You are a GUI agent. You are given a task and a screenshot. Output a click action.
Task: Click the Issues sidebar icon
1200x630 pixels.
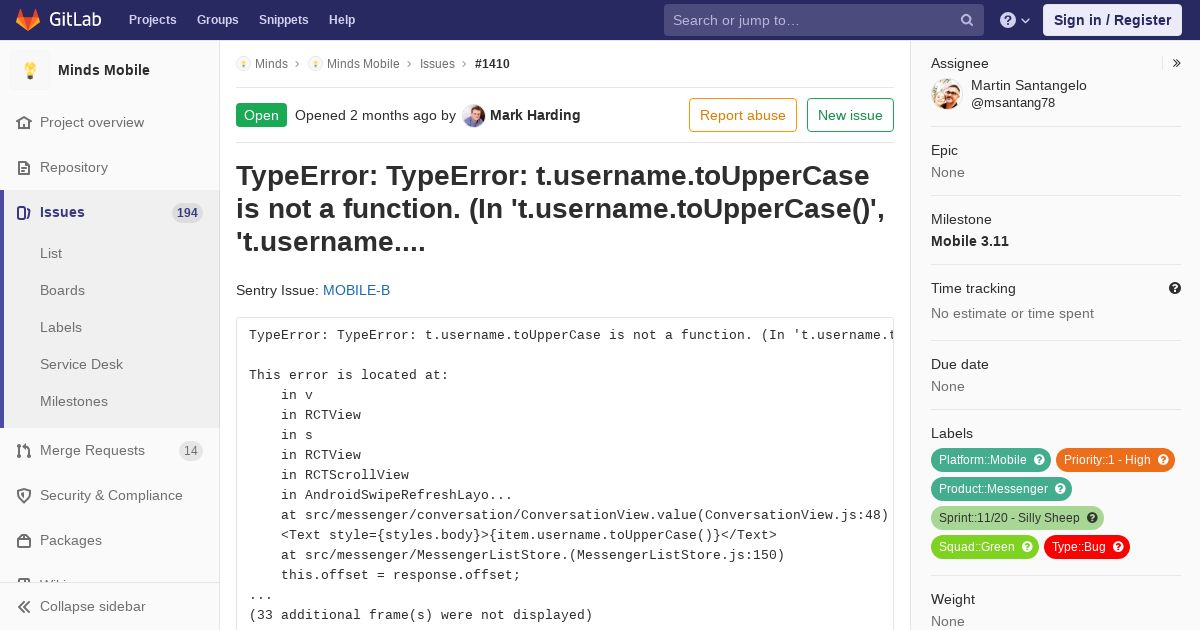(24, 212)
